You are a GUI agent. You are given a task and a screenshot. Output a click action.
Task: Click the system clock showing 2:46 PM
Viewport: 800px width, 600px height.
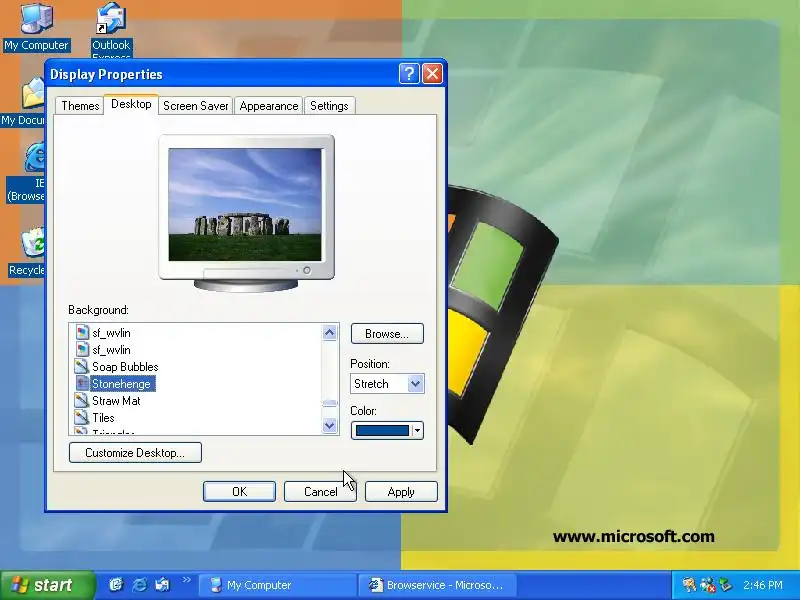click(x=763, y=585)
